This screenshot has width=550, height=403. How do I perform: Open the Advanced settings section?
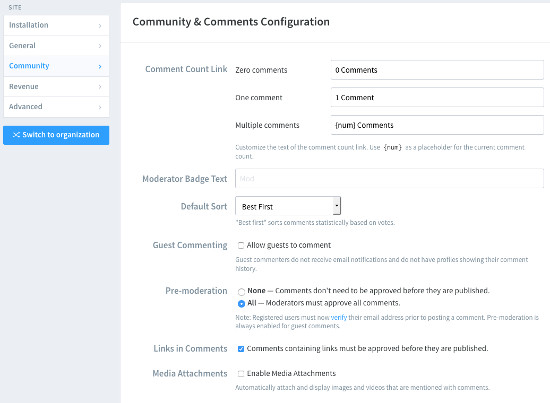tap(56, 107)
